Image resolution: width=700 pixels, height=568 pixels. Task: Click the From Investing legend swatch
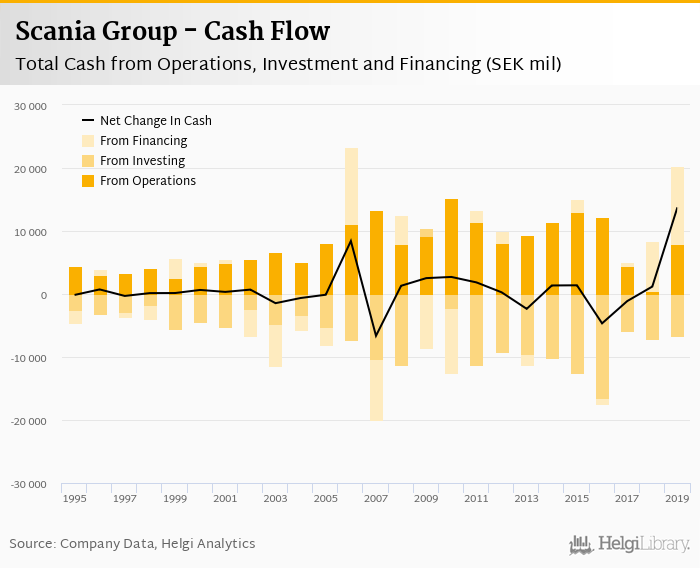click(x=88, y=161)
